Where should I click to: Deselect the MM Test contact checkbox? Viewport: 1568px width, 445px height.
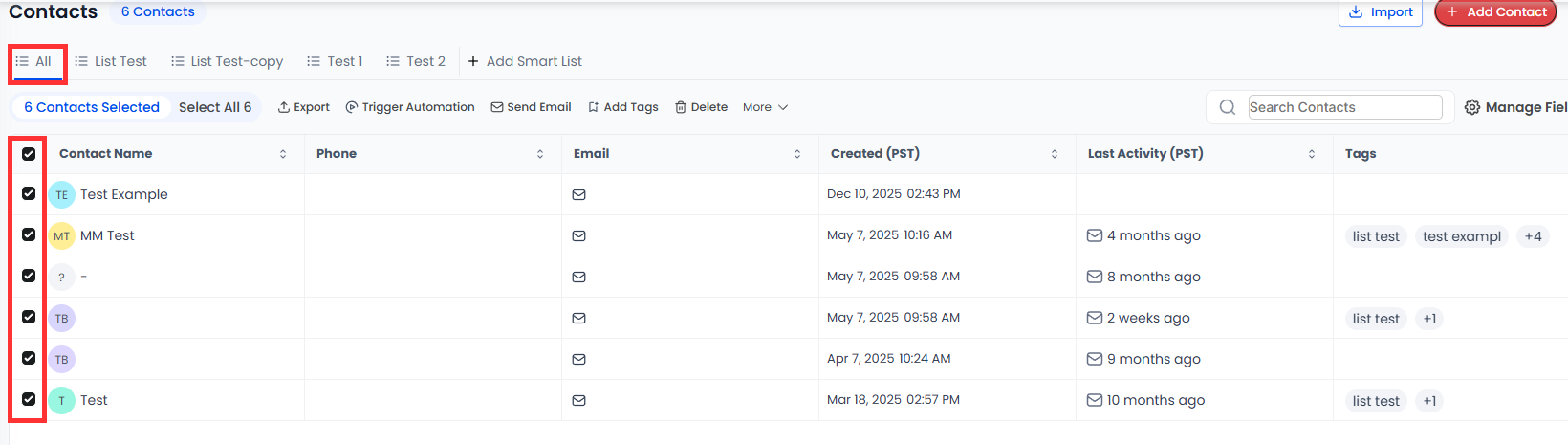[29, 234]
